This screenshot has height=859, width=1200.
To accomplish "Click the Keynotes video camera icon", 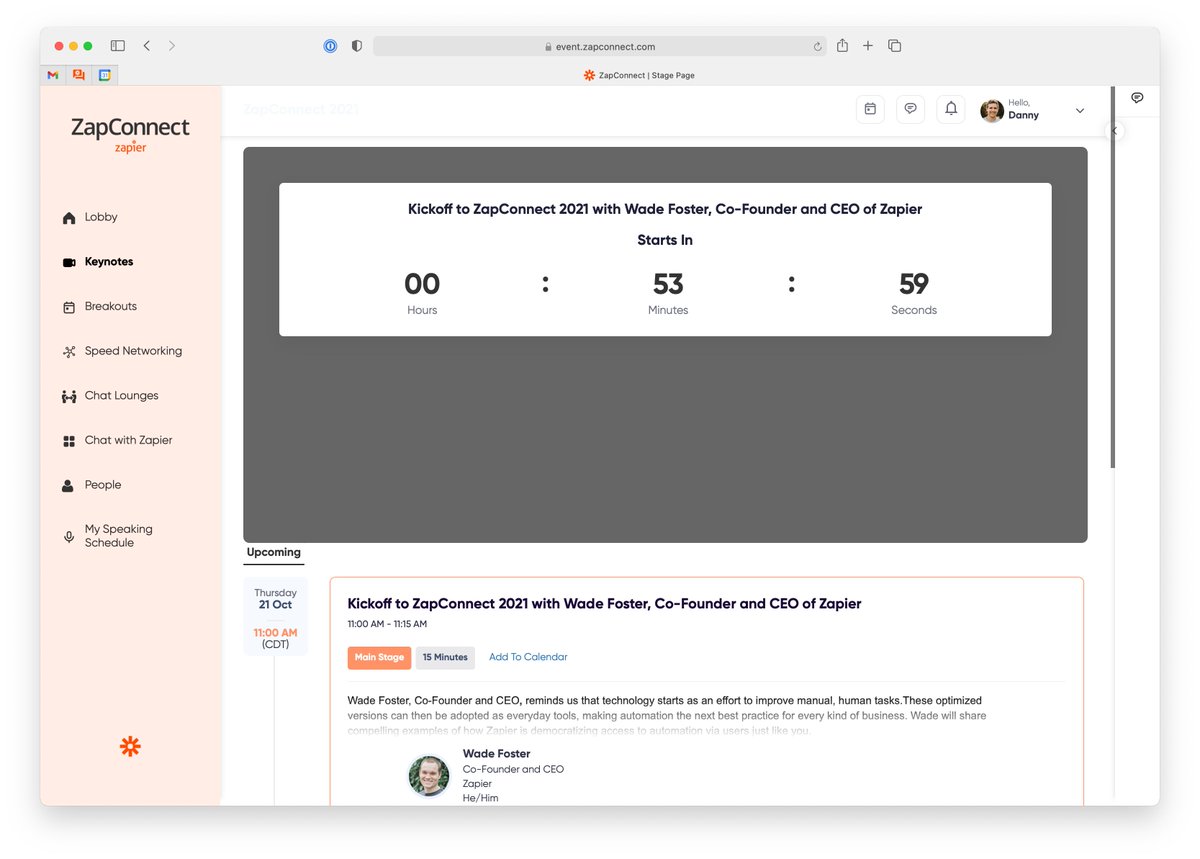I will click(x=69, y=262).
